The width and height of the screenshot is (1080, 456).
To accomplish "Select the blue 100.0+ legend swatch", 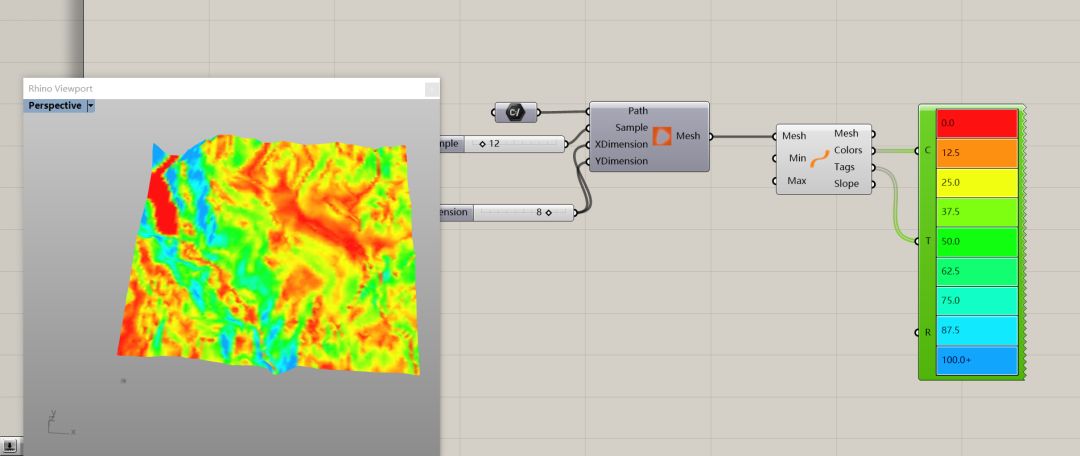I will click(x=976, y=360).
